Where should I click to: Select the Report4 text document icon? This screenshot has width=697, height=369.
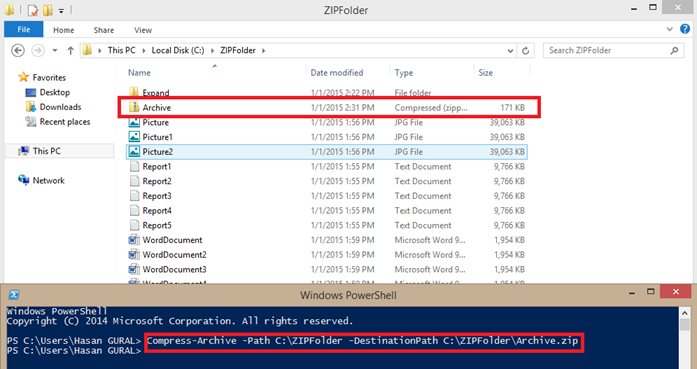click(x=134, y=210)
